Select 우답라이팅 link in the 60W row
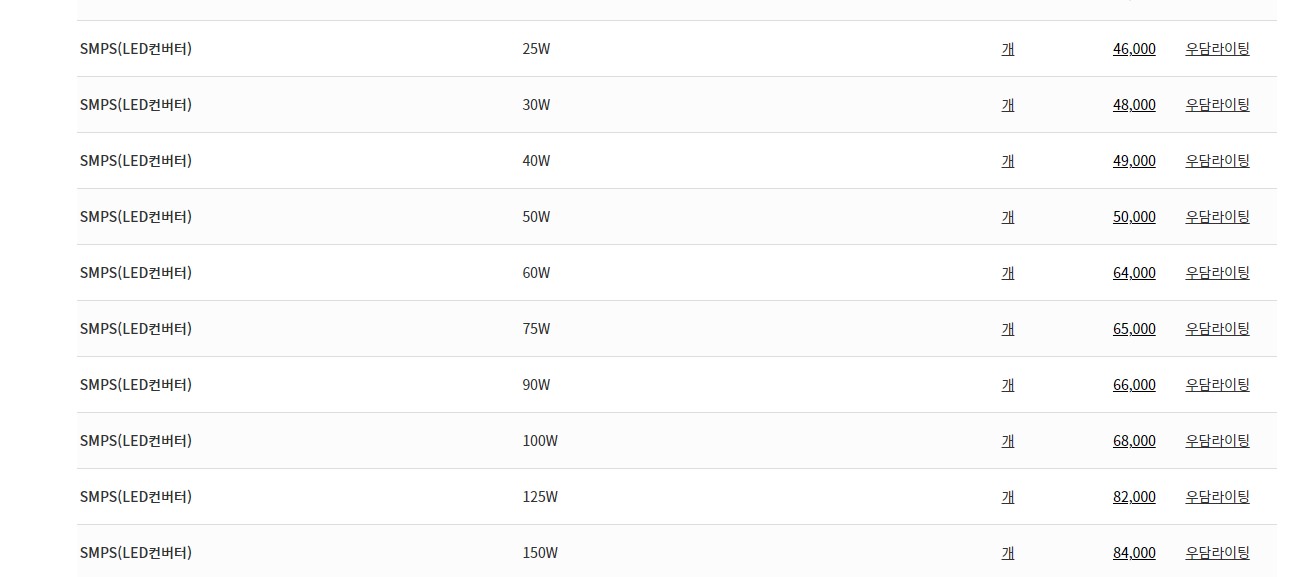 [1217, 273]
